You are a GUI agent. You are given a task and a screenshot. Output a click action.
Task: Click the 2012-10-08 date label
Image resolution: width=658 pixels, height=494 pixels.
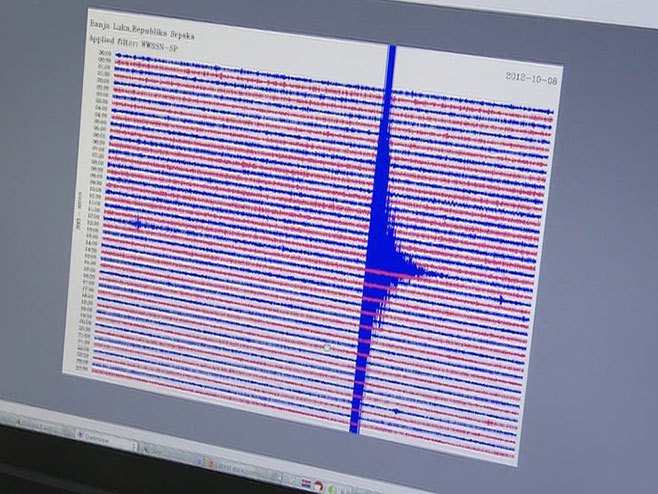point(528,77)
